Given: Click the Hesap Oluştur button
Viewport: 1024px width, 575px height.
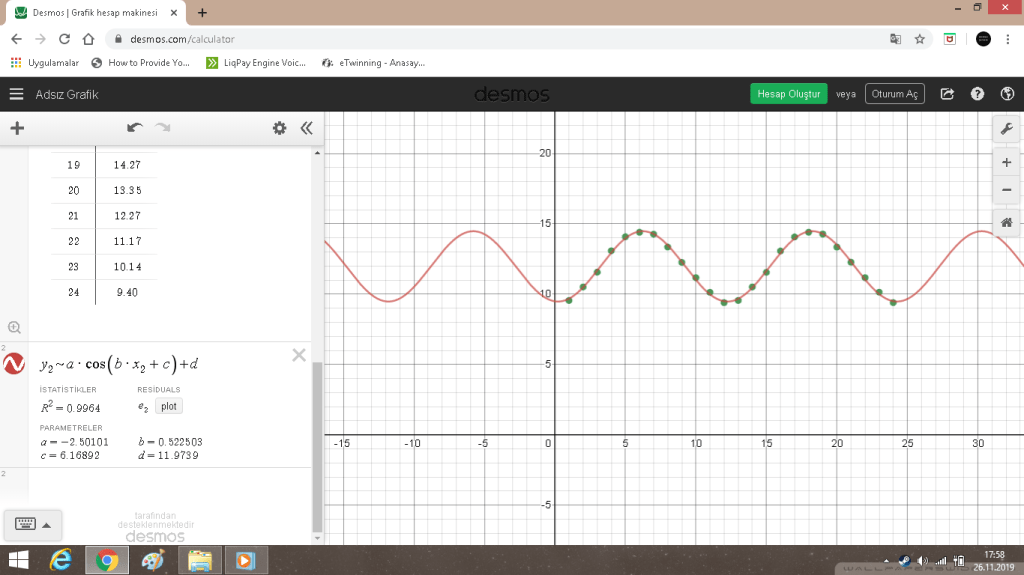Looking at the screenshot, I should coord(789,94).
